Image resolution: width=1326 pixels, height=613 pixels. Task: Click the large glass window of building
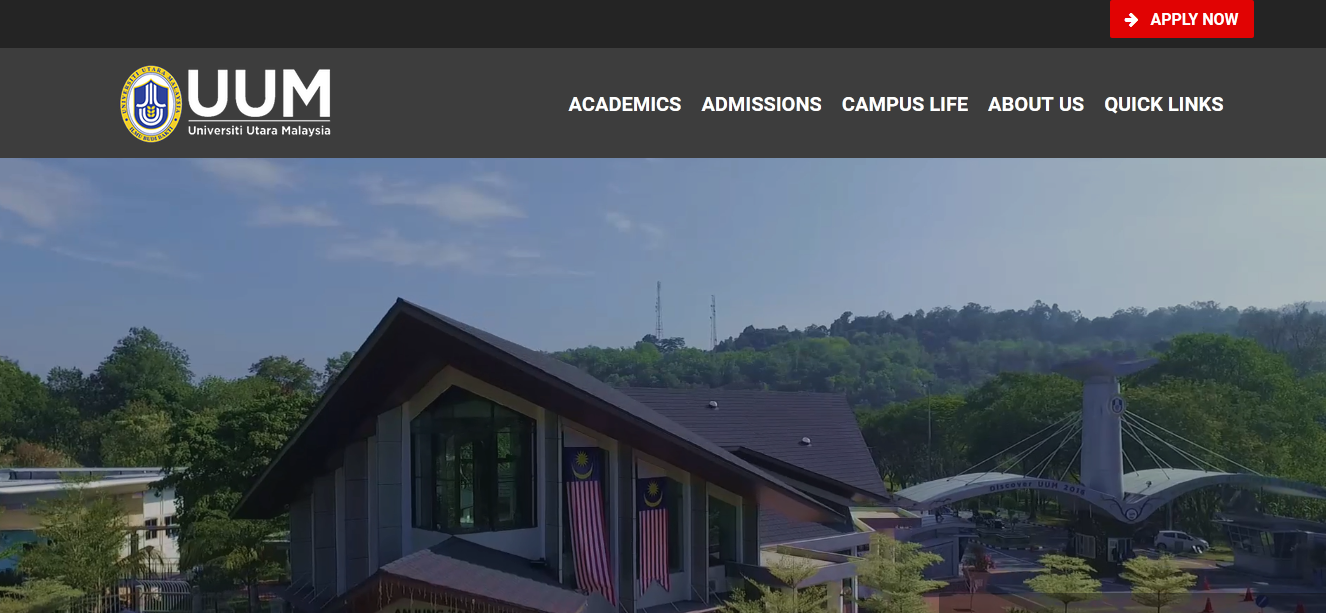point(473,460)
